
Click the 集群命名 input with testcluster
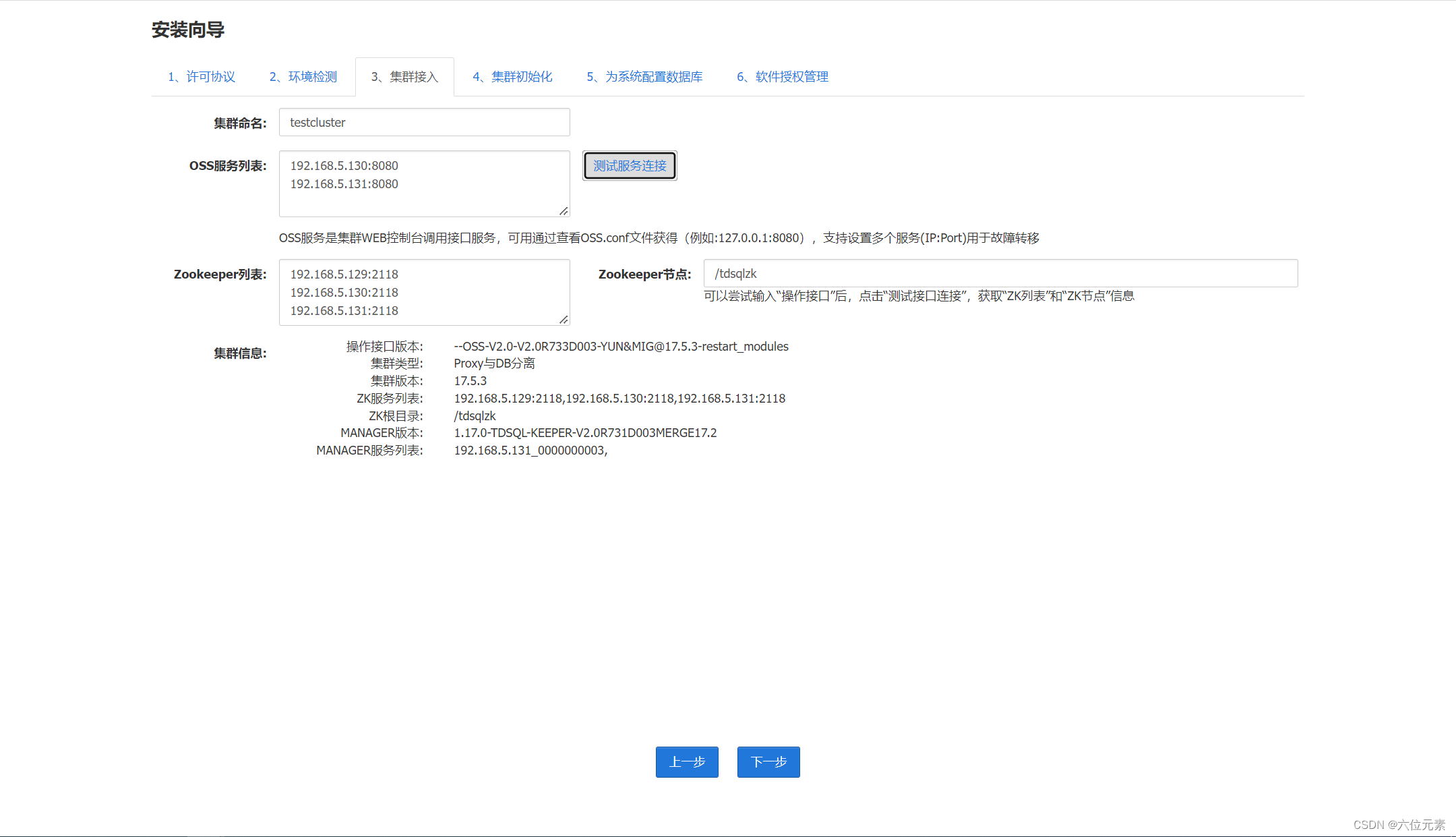(424, 123)
